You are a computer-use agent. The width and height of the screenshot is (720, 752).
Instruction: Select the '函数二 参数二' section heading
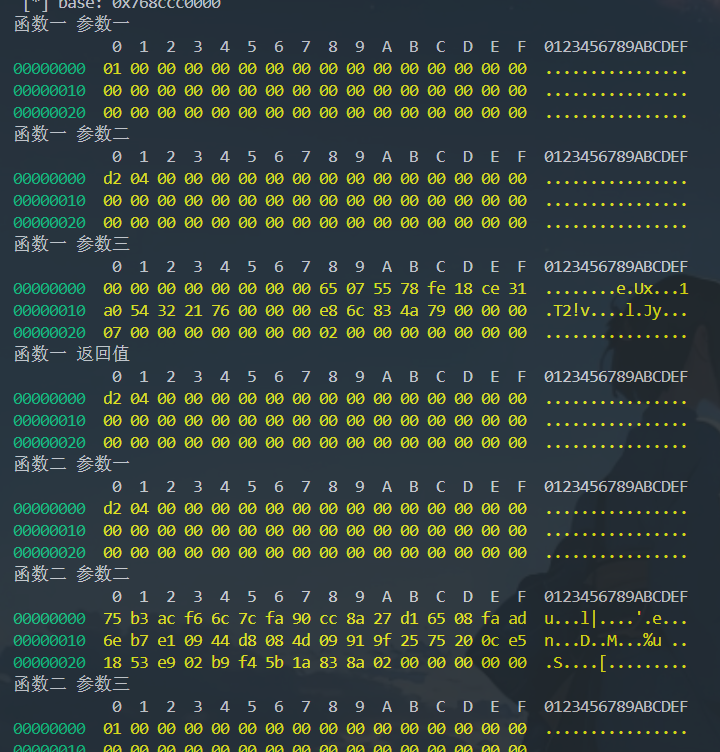(72, 574)
